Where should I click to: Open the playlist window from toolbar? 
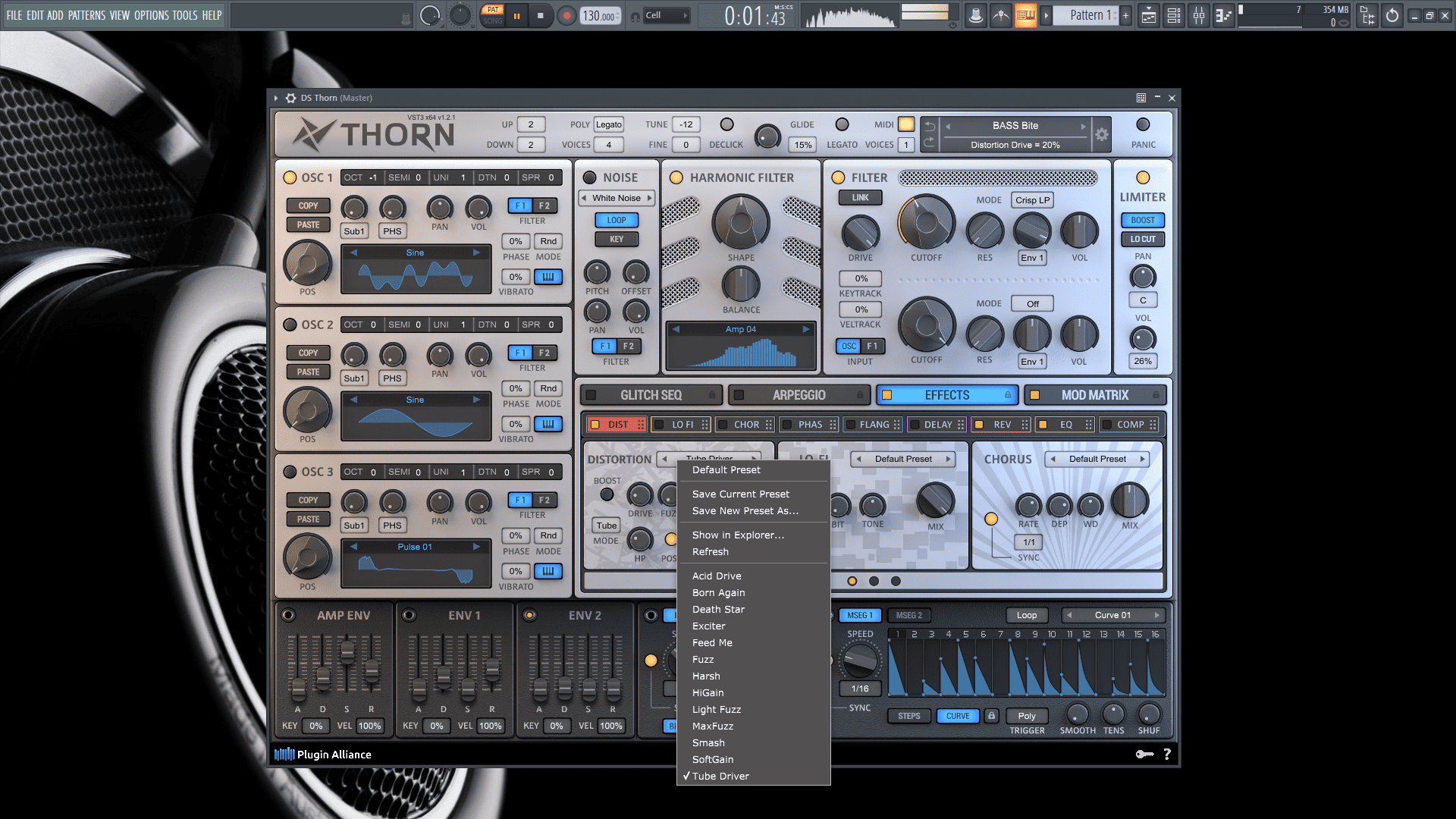click(1149, 15)
